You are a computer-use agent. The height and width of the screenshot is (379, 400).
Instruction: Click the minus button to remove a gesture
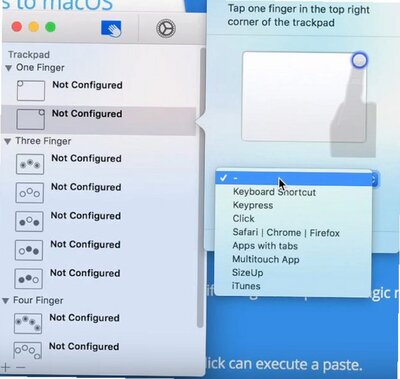(21, 367)
